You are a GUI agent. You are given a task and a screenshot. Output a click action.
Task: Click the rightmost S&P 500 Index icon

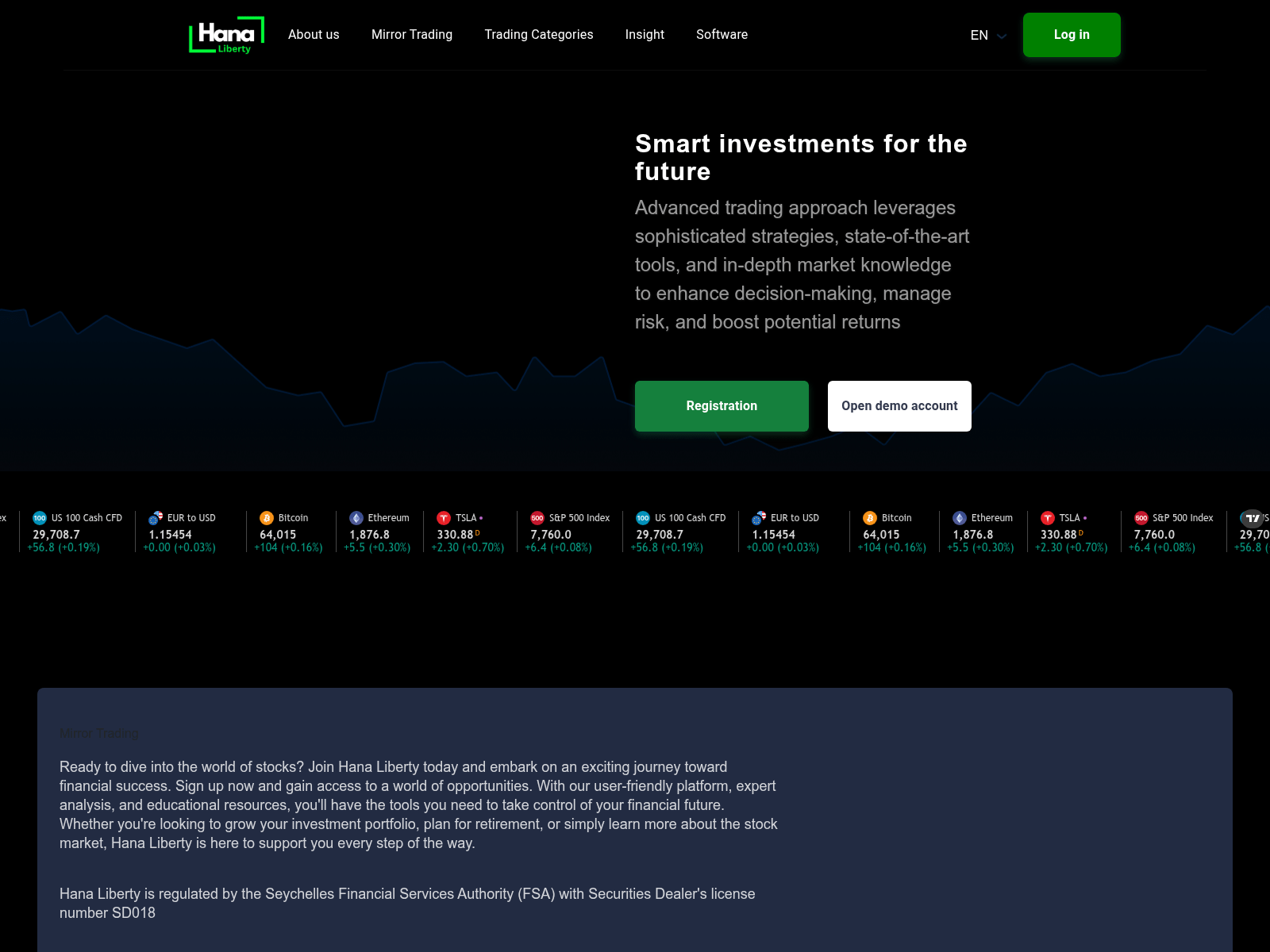coord(1141,518)
